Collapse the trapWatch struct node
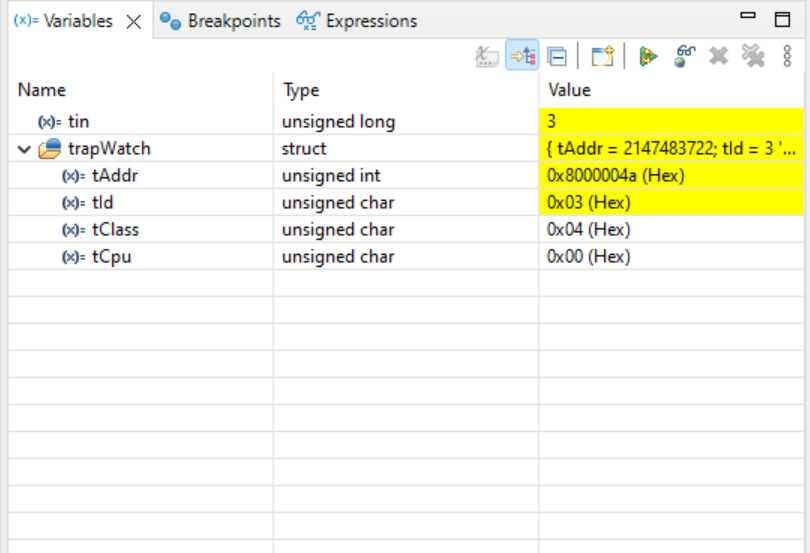The image size is (810, 553). (x=24, y=149)
